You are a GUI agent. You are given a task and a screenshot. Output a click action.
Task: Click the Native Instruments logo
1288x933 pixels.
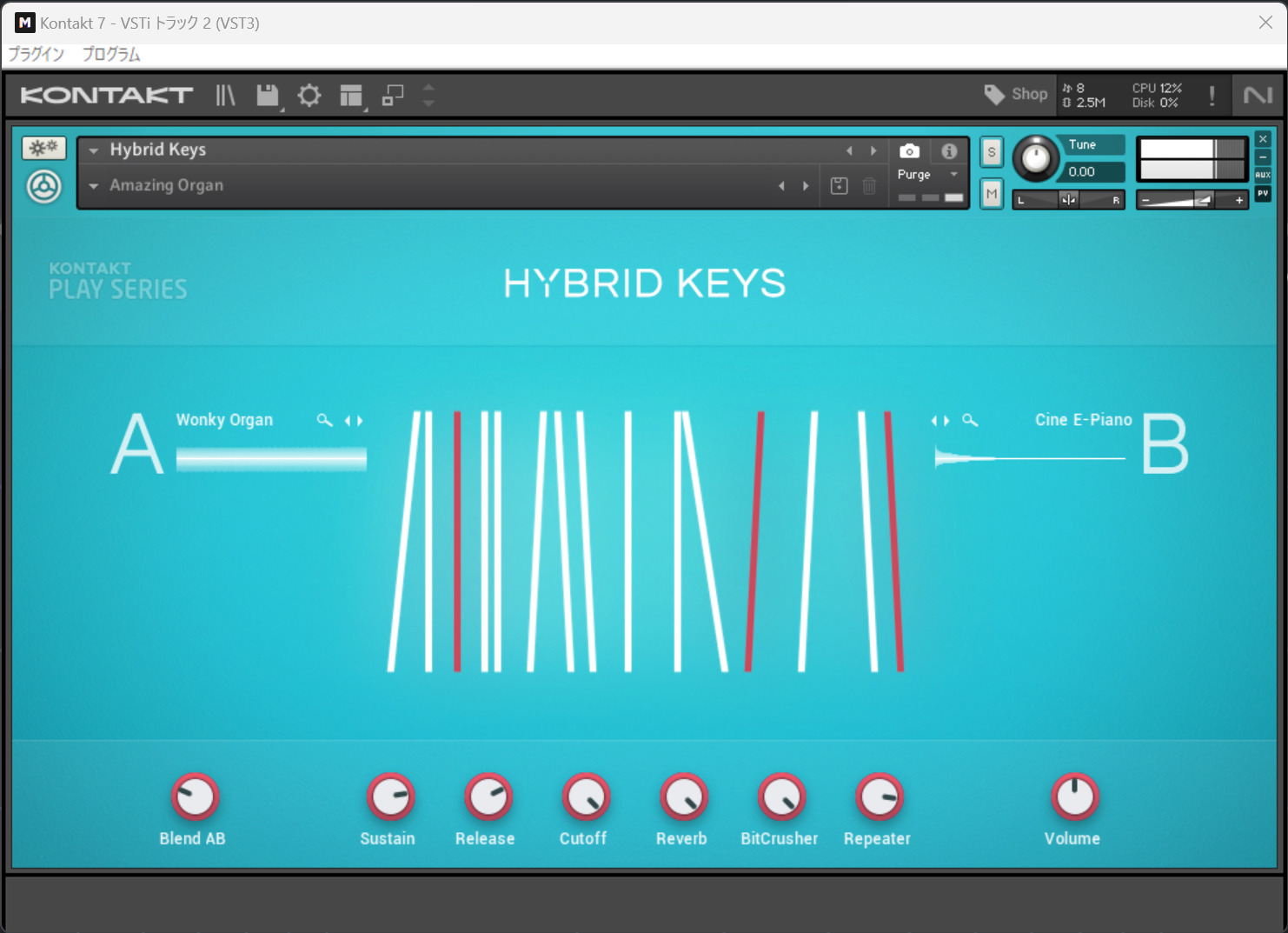point(1258,95)
